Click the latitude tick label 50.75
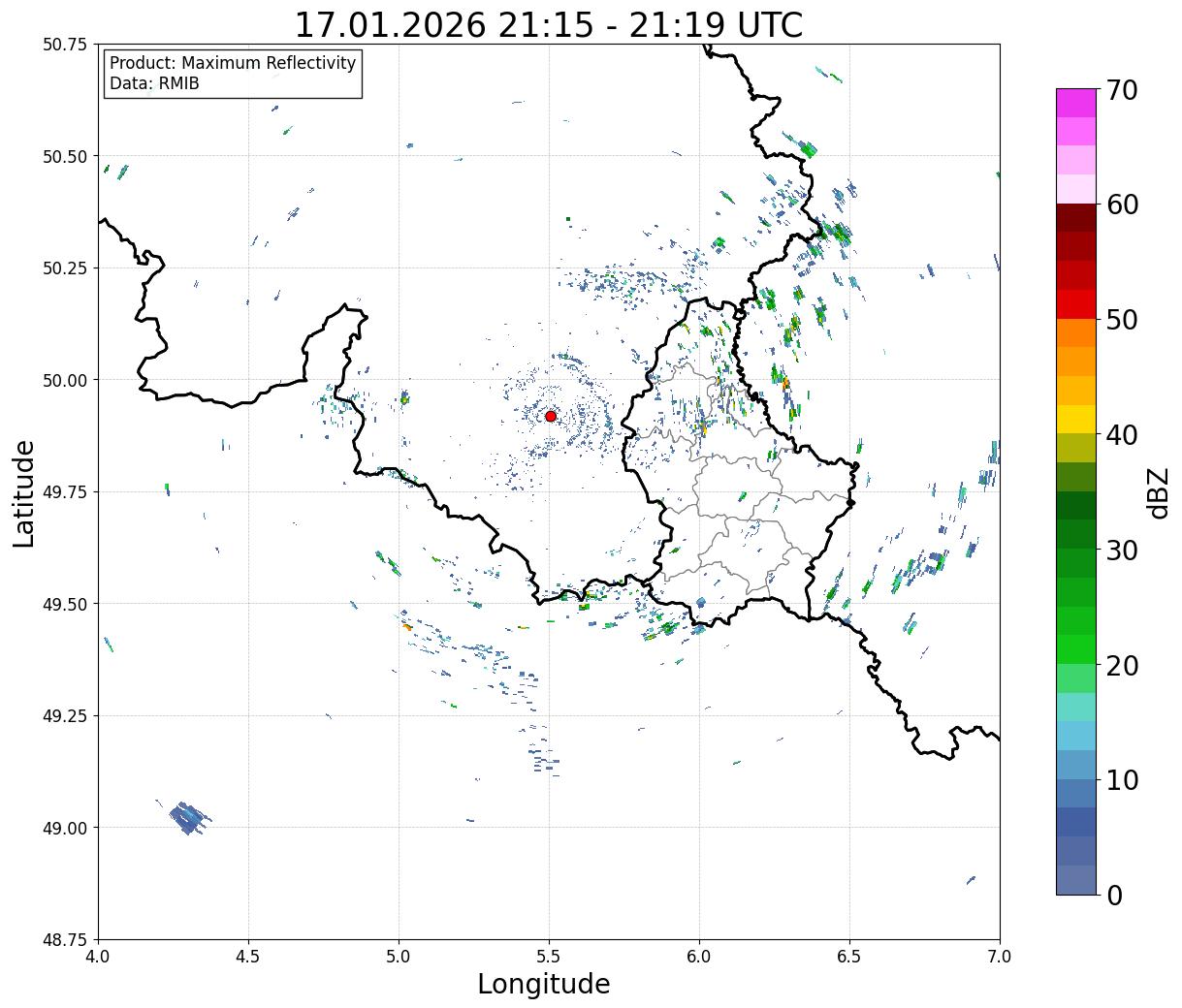 pyautogui.click(x=65, y=45)
